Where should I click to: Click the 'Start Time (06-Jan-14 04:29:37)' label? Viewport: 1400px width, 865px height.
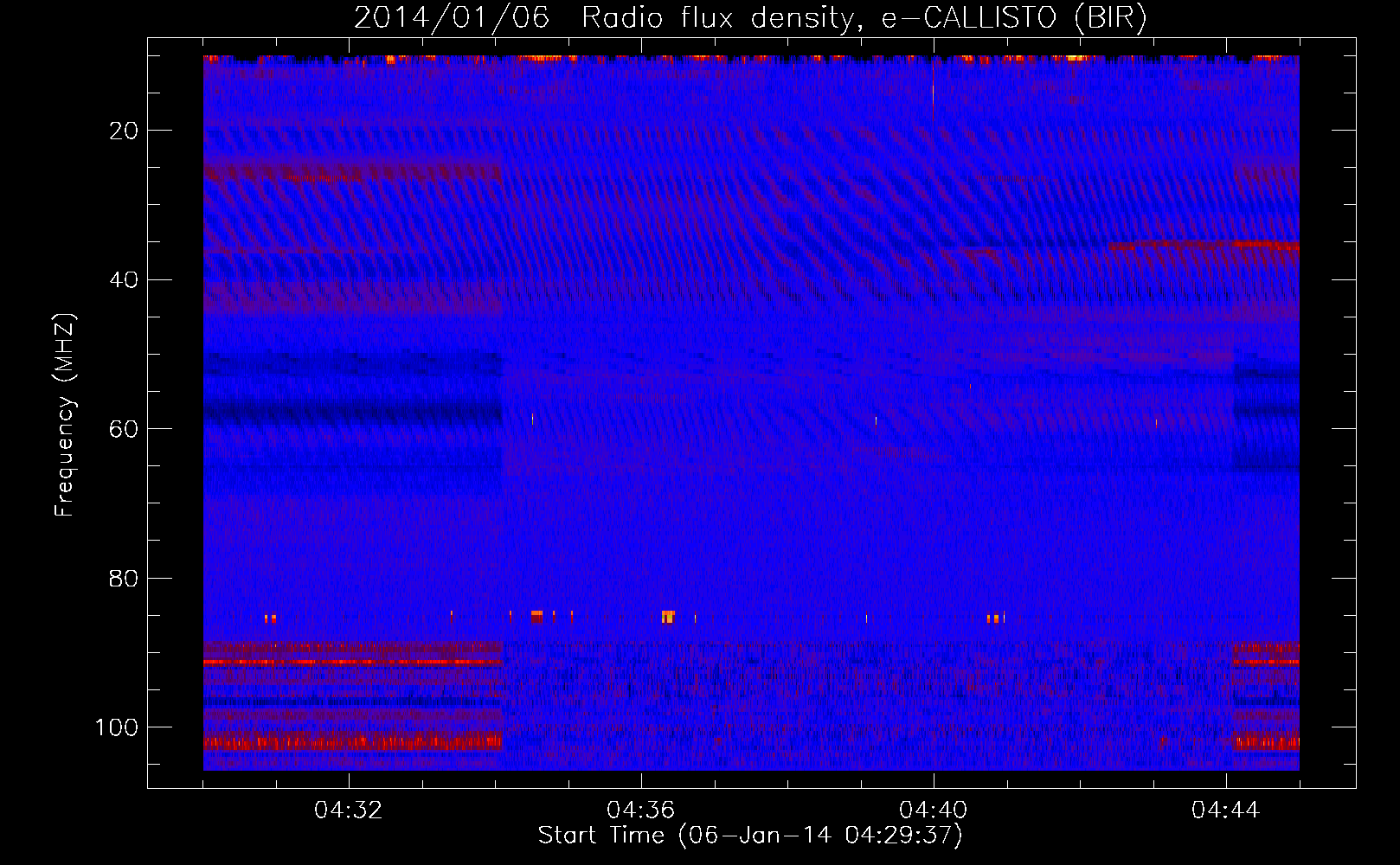click(750, 836)
